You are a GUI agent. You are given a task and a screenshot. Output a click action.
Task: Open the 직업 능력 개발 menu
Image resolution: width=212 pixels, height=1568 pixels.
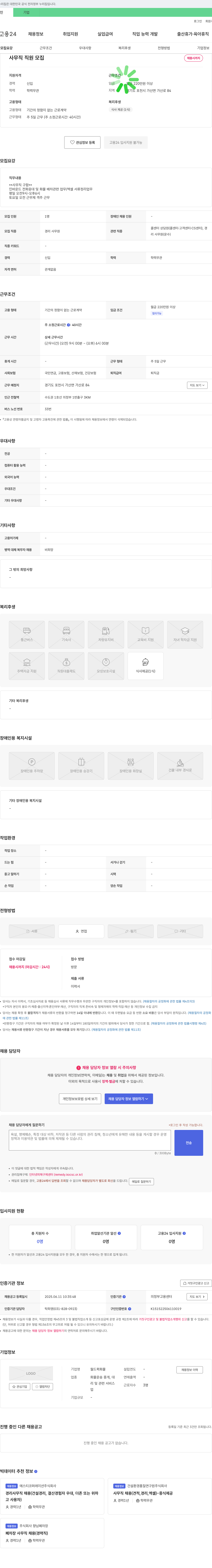pyautogui.click(x=145, y=34)
